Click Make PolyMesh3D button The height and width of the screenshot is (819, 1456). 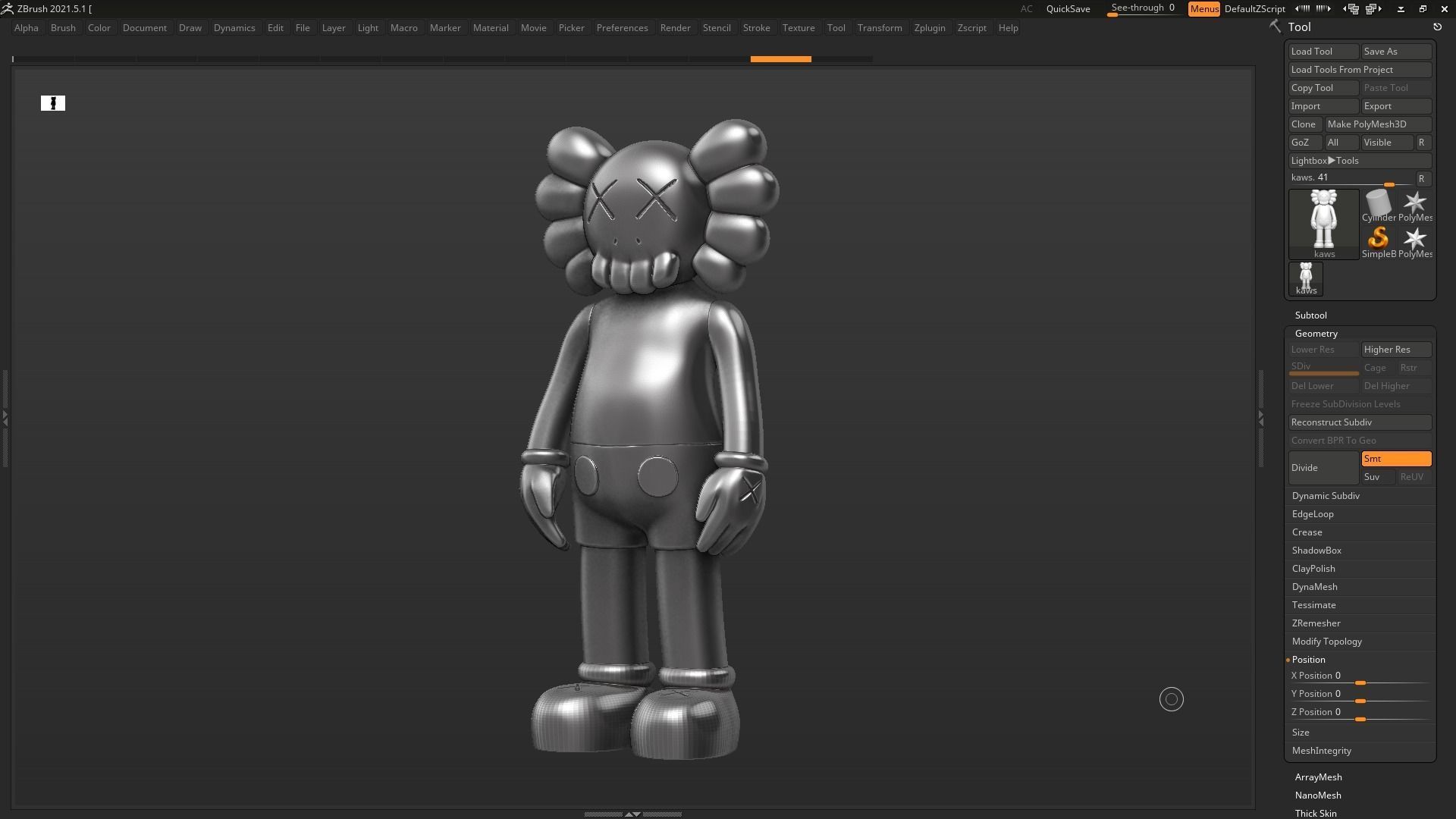(1378, 124)
